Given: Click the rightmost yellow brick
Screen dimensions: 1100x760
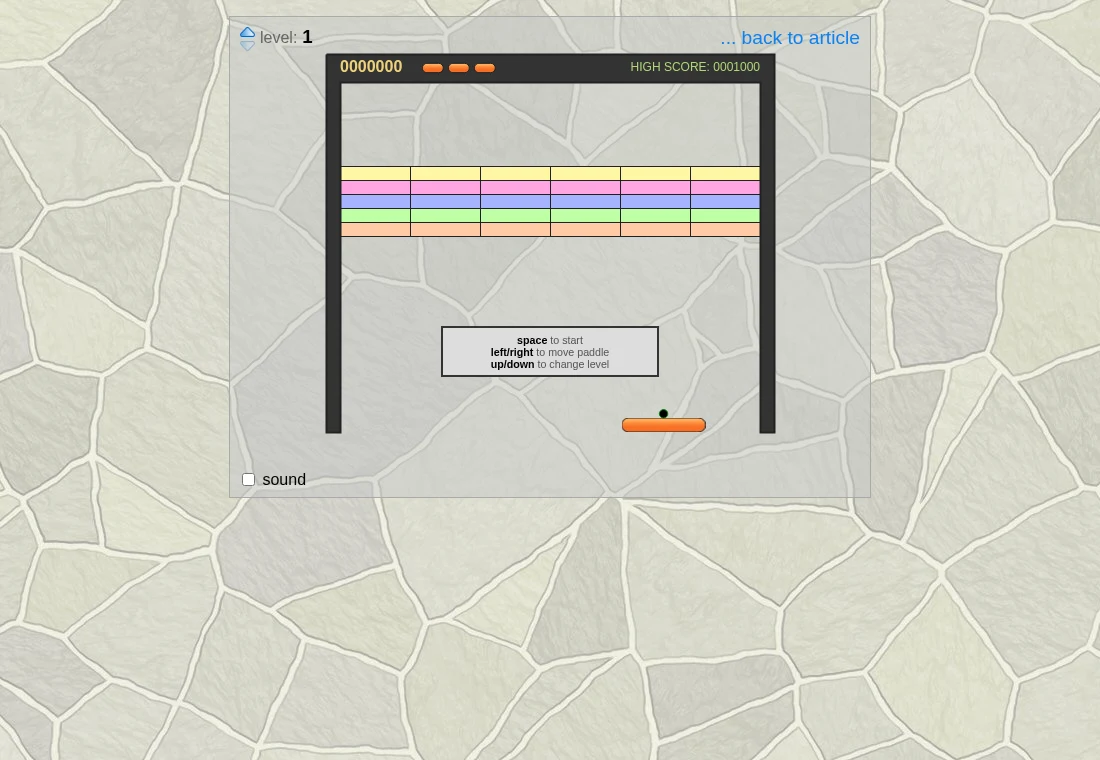Looking at the screenshot, I should [725, 173].
